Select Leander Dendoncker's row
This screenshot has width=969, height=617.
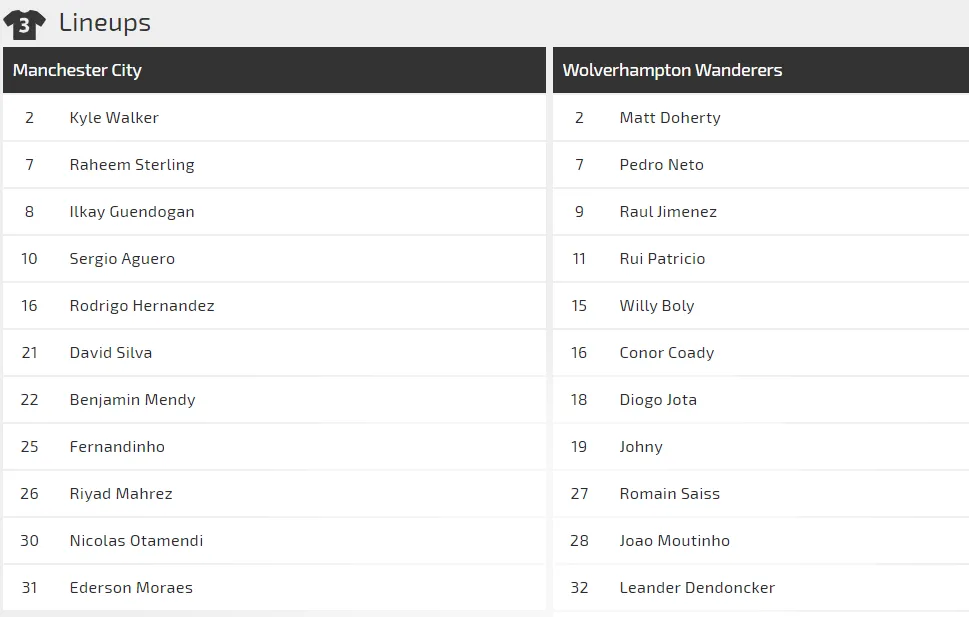point(697,588)
